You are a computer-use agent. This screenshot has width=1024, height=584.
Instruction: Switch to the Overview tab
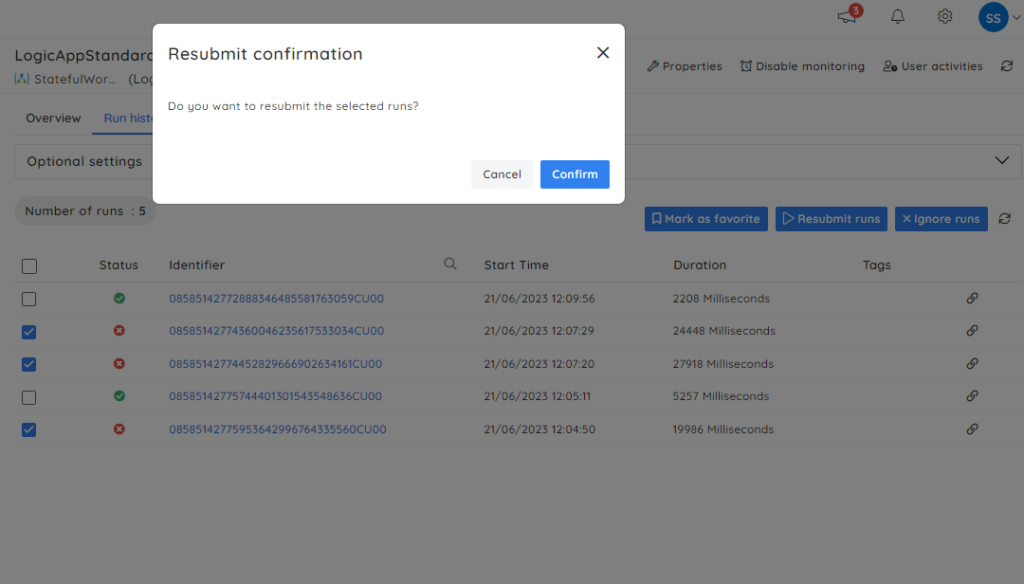click(52, 117)
